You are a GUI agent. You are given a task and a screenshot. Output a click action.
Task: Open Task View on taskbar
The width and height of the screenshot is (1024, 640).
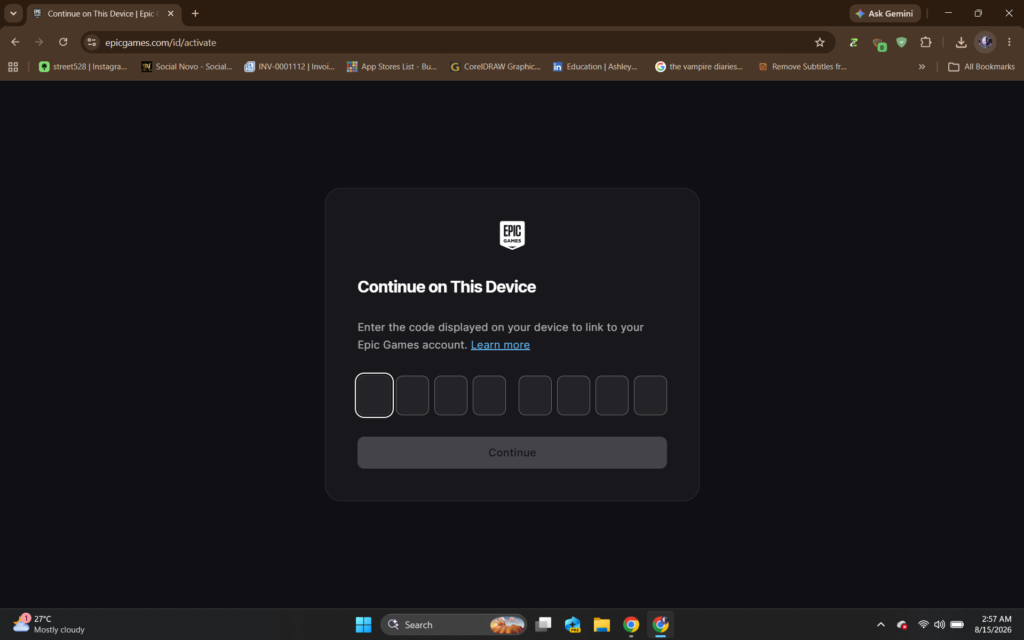pyautogui.click(x=543, y=624)
